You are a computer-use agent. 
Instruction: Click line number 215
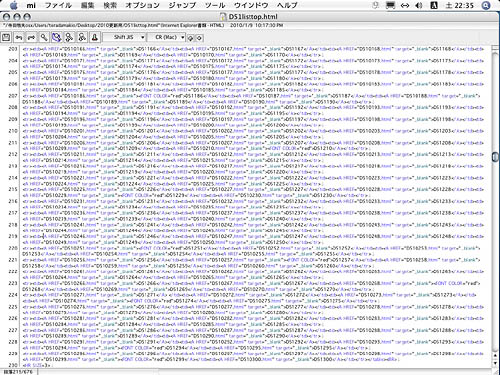point(13,189)
